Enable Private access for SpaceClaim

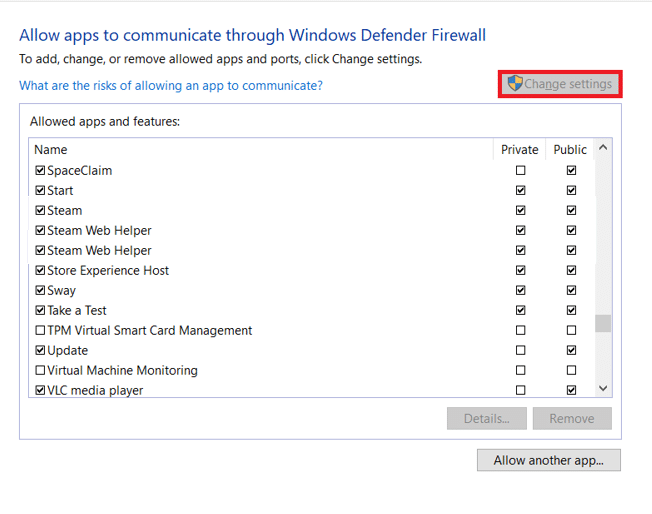click(x=520, y=171)
